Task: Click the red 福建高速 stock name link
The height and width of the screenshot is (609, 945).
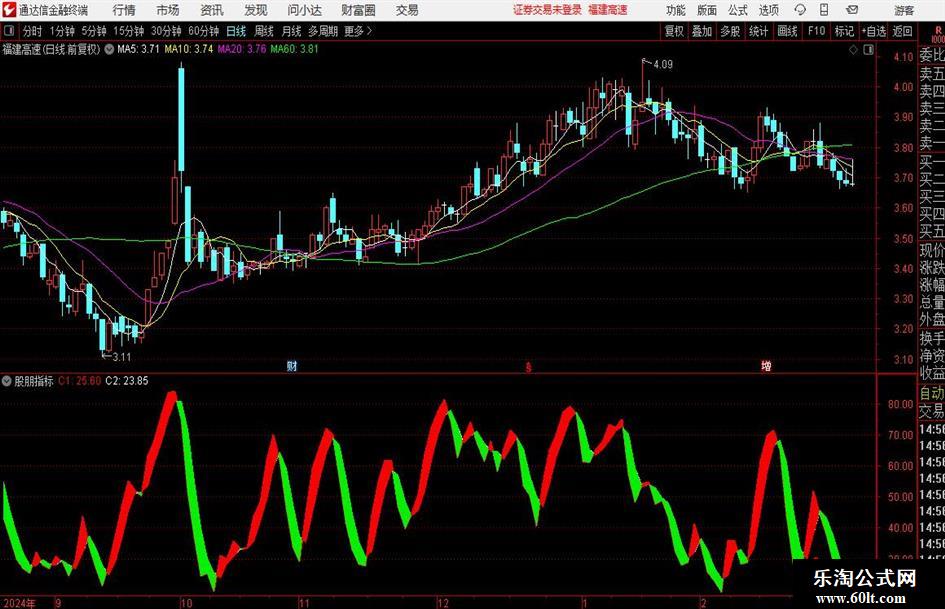Action: pos(608,10)
